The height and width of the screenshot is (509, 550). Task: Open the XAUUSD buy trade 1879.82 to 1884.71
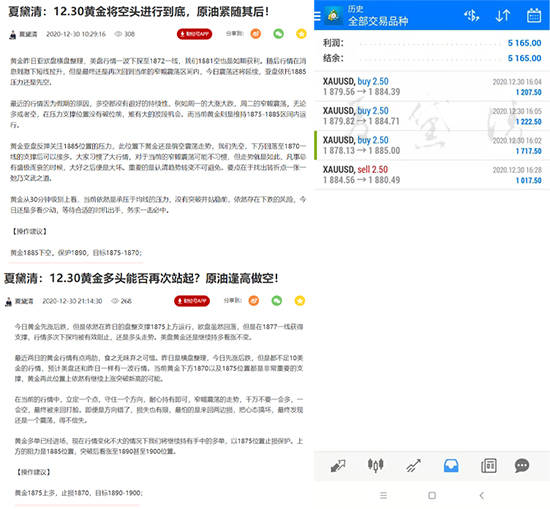[432, 116]
